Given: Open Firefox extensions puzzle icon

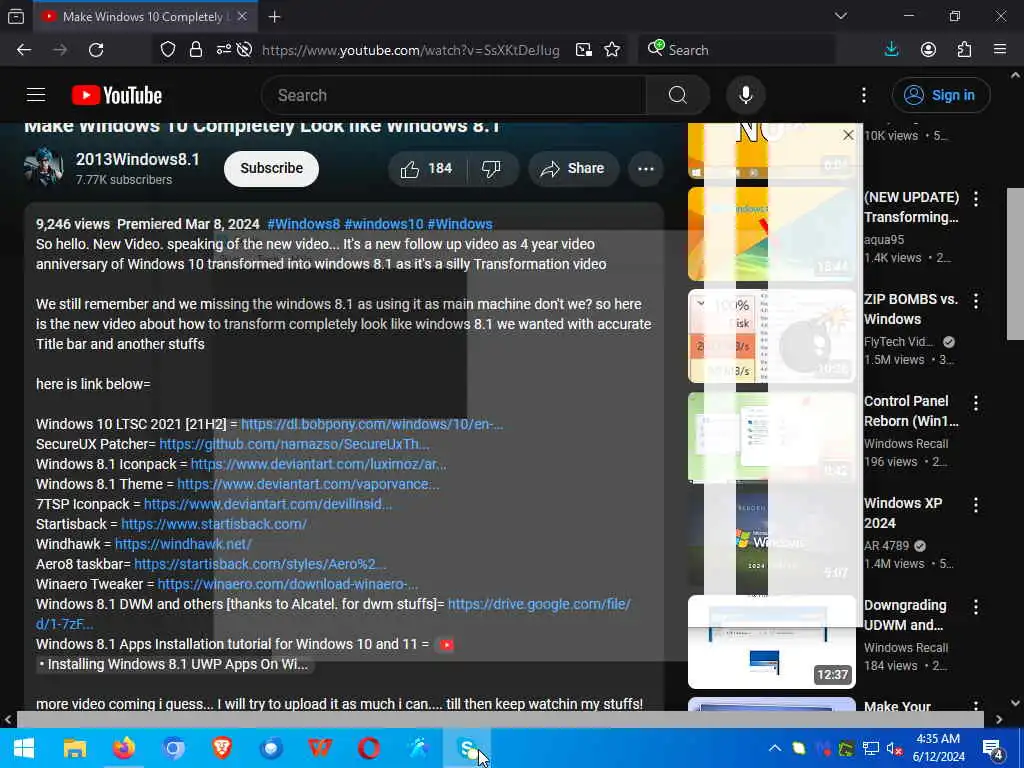Looking at the screenshot, I should (964, 50).
